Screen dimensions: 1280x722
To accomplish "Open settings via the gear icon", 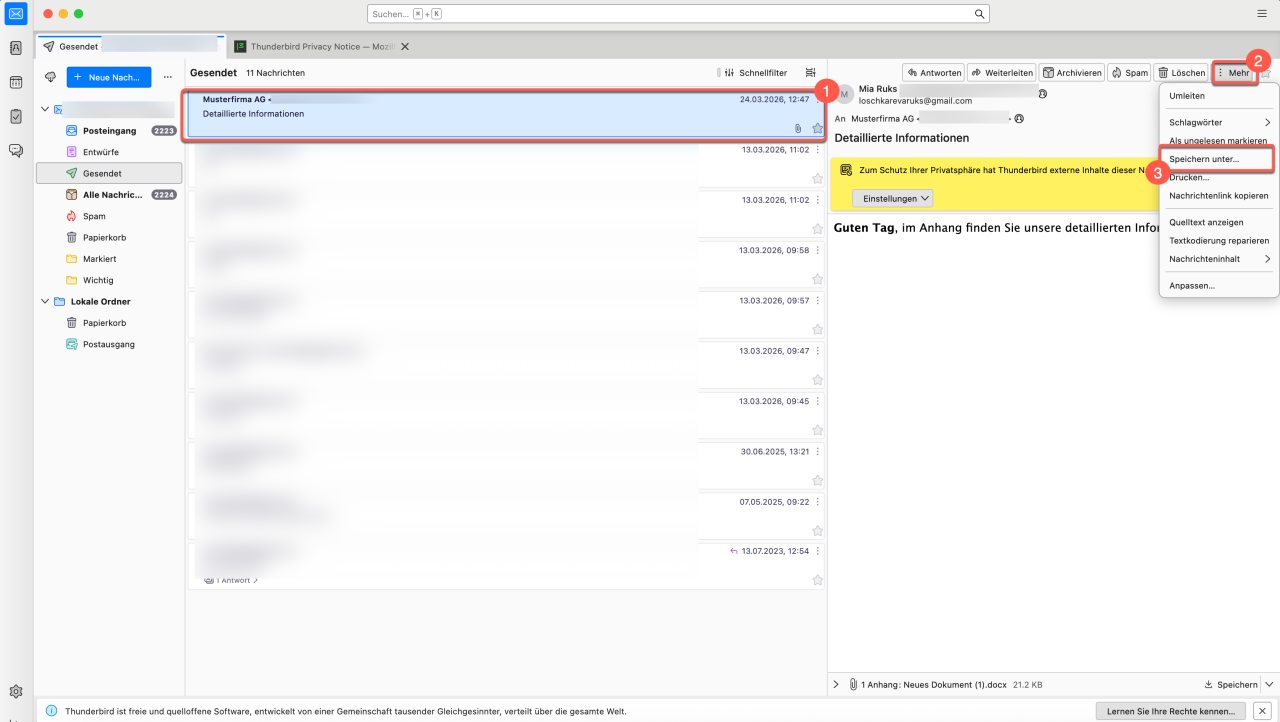I will click(16, 691).
